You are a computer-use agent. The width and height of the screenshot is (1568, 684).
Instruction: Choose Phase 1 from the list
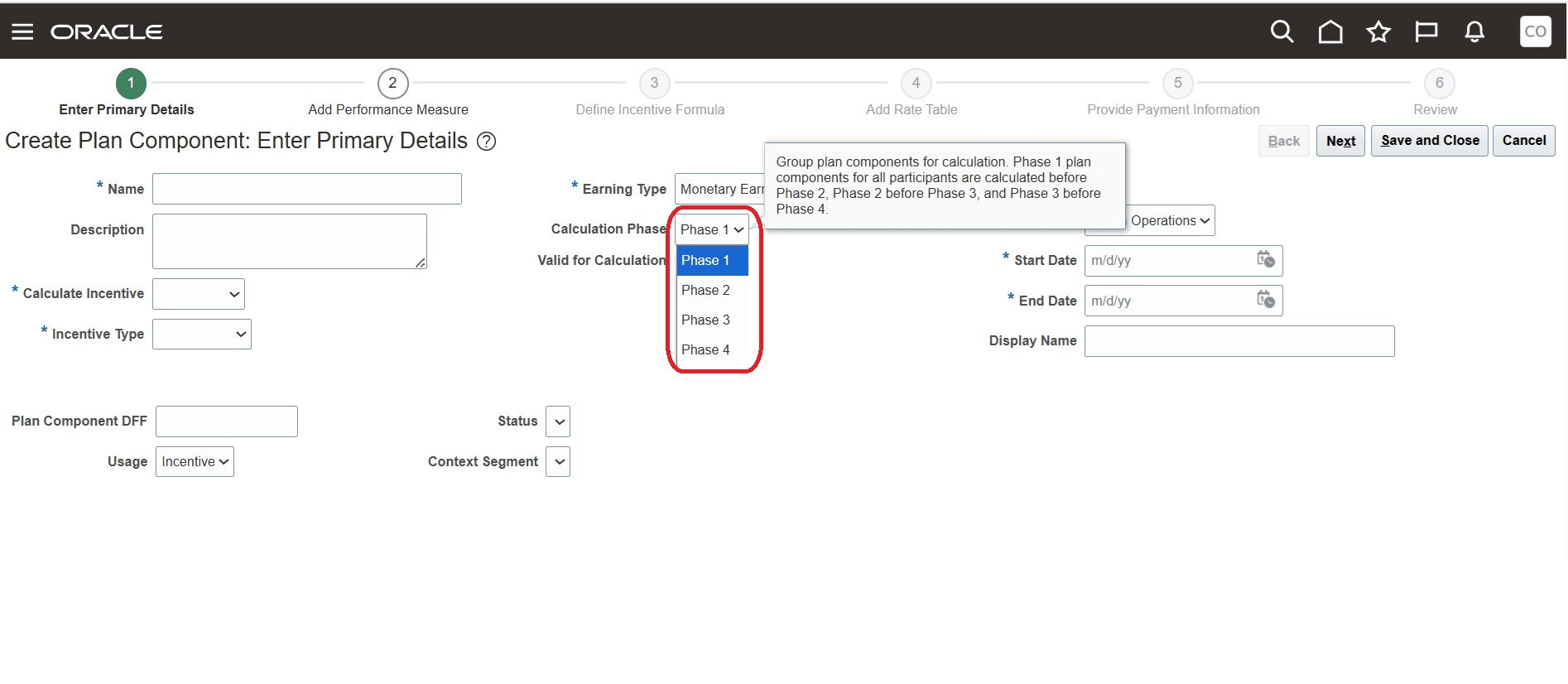point(712,260)
